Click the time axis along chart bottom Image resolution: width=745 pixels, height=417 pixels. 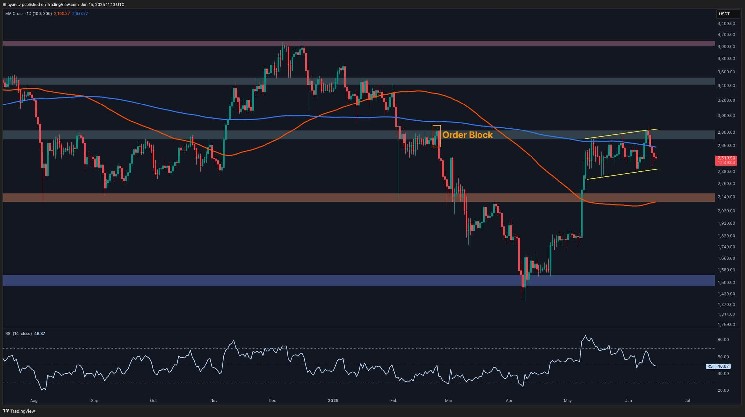coord(350,398)
